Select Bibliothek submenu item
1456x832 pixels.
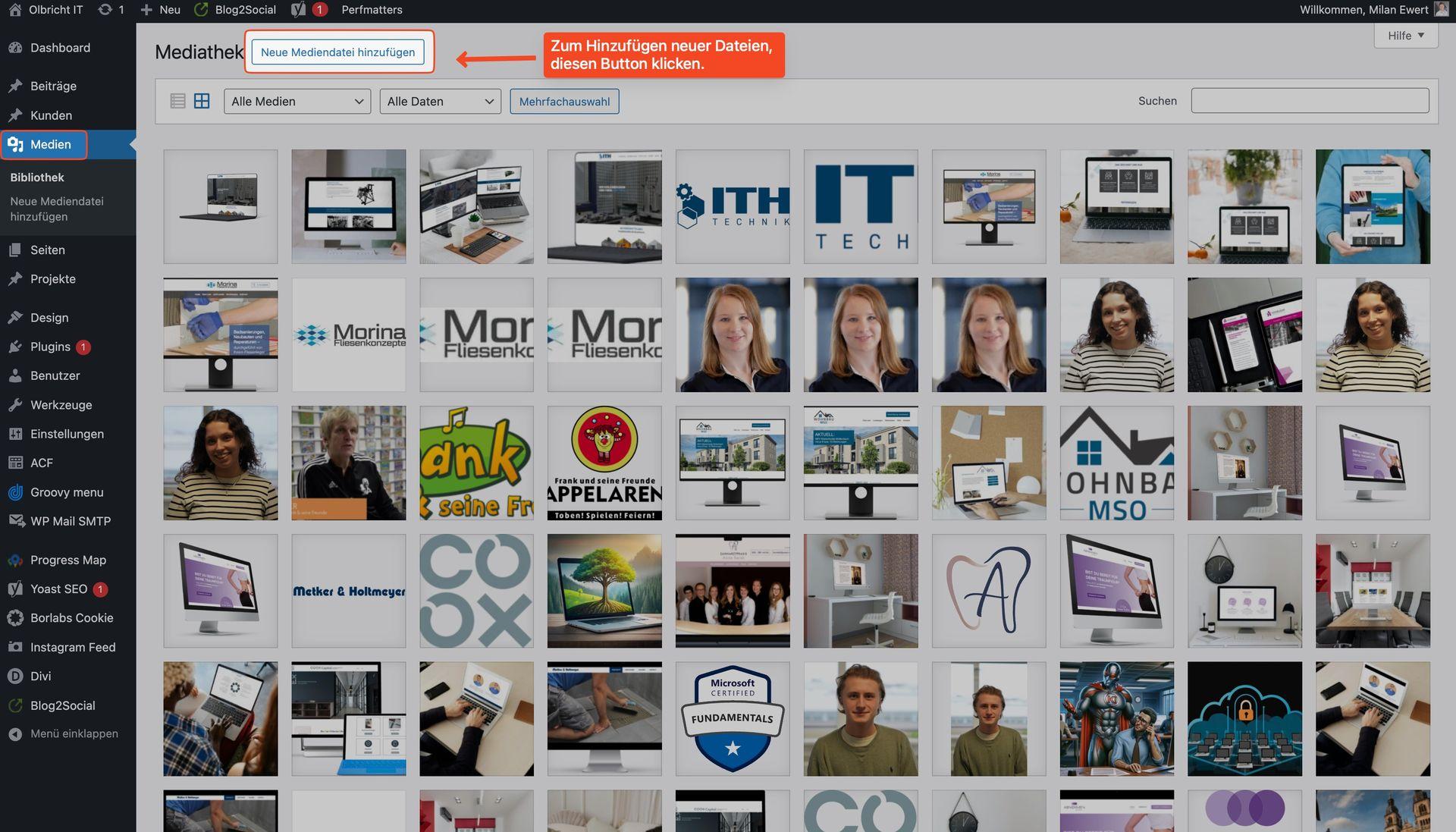tap(37, 177)
